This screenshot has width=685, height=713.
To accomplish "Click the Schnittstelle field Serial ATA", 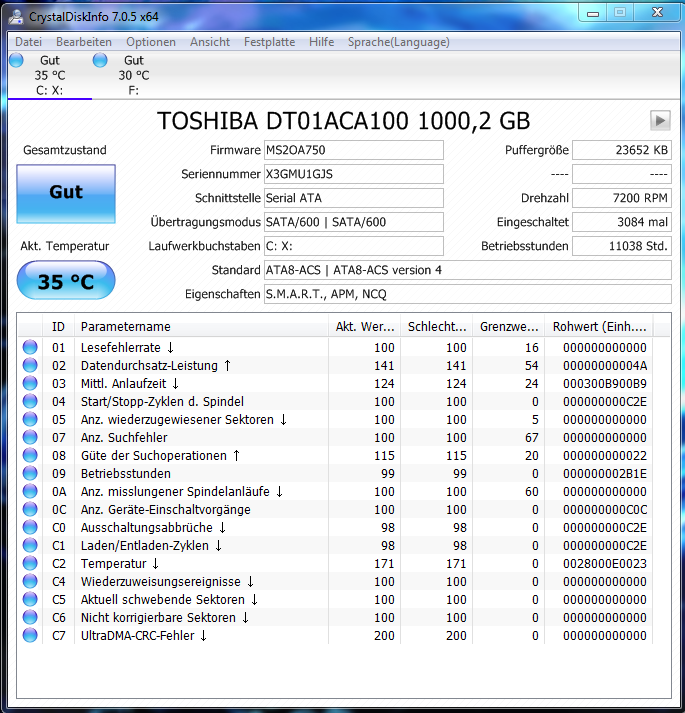I will 353,198.
